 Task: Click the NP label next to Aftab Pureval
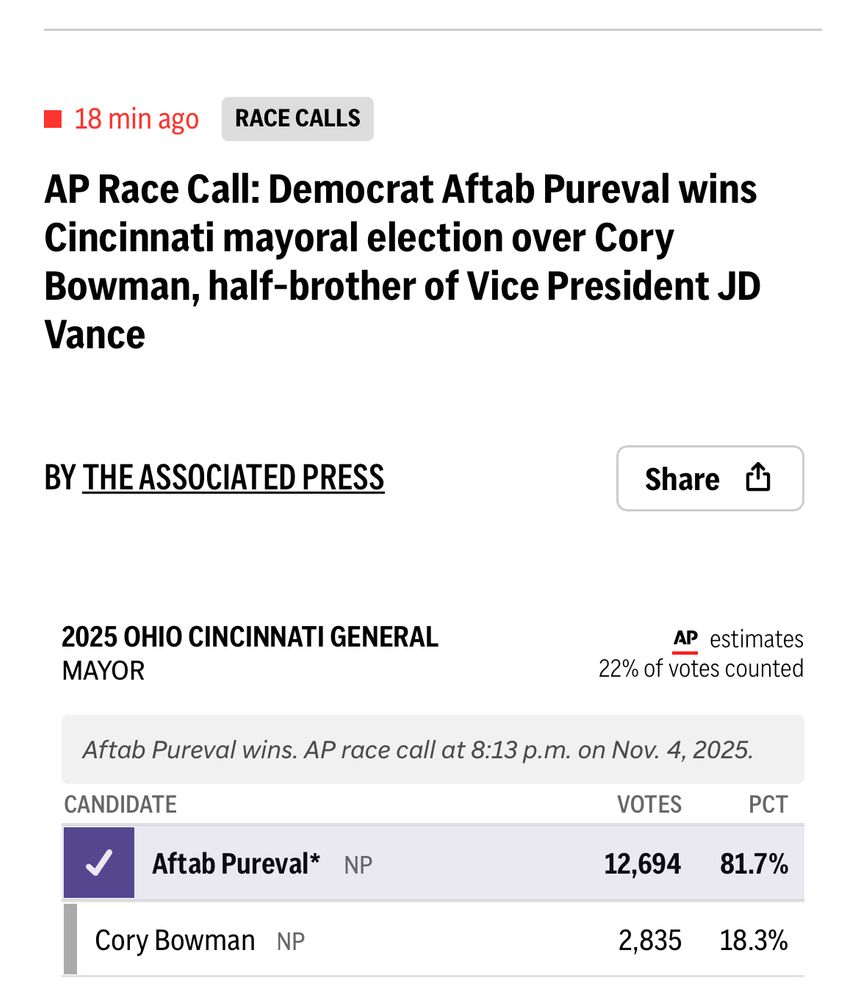(358, 864)
